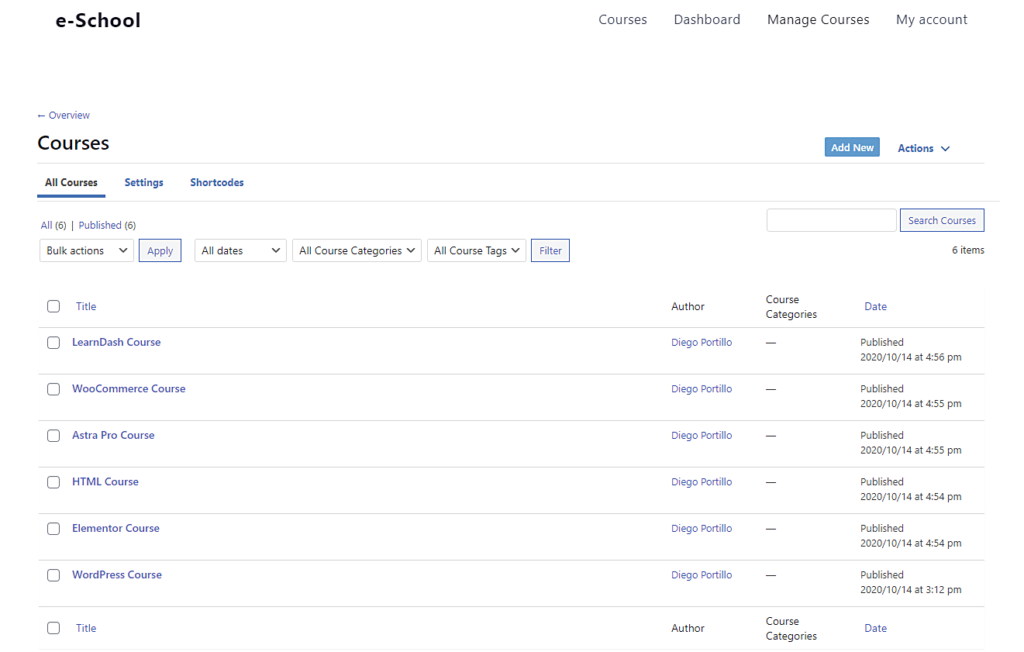Expand the All dates dropdown

240,250
